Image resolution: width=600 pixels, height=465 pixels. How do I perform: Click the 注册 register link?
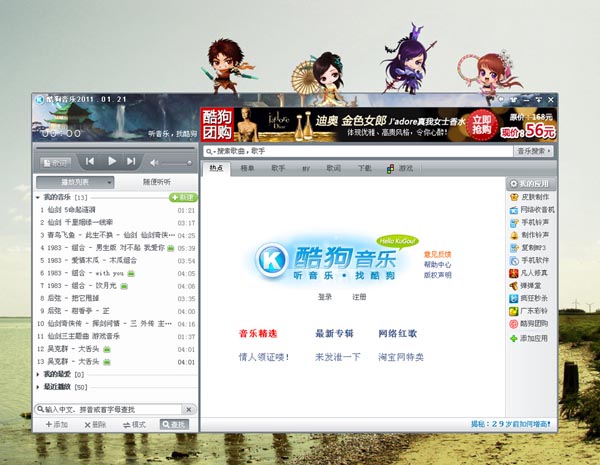coord(359,297)
